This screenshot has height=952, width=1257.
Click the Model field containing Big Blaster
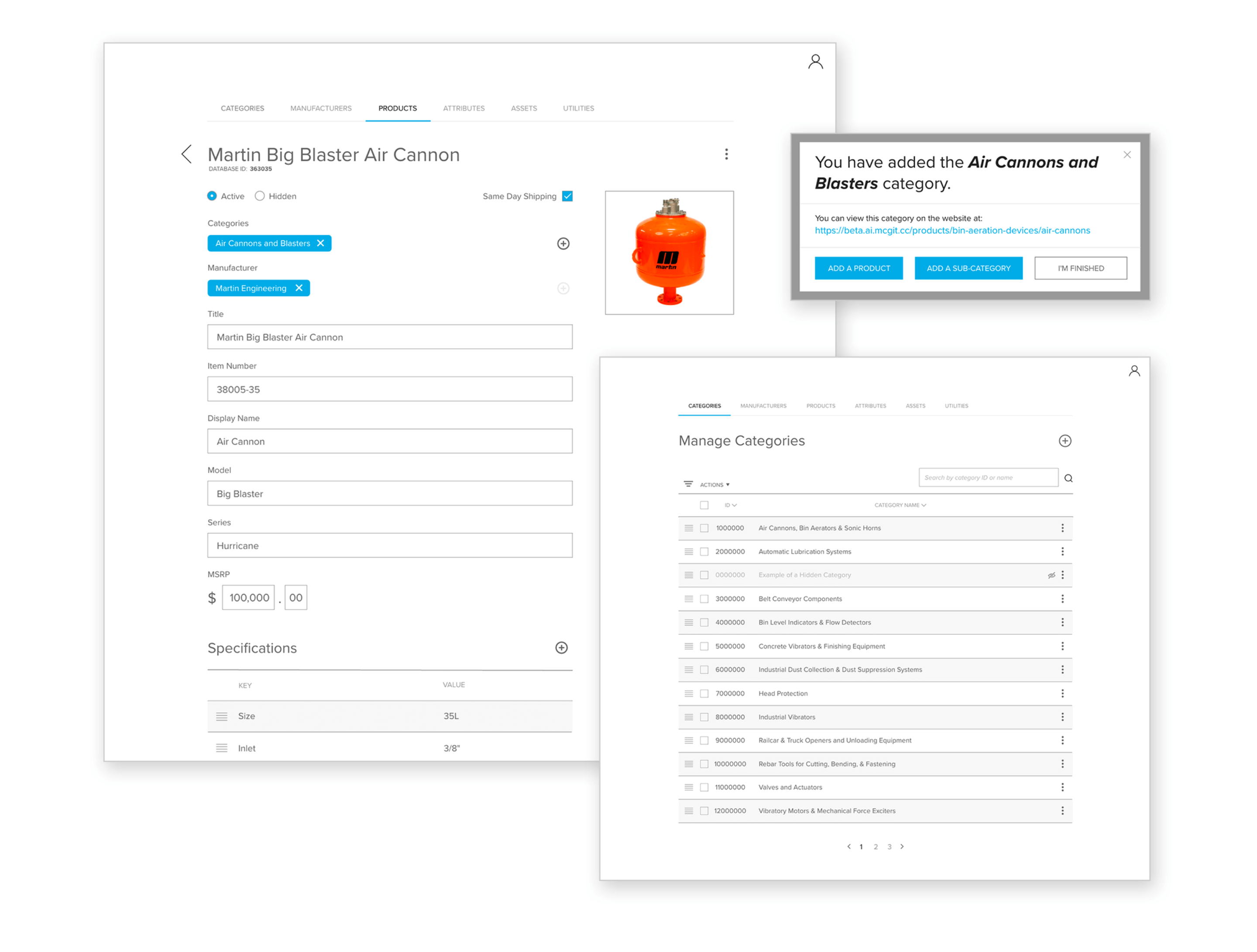pos(390,493)
